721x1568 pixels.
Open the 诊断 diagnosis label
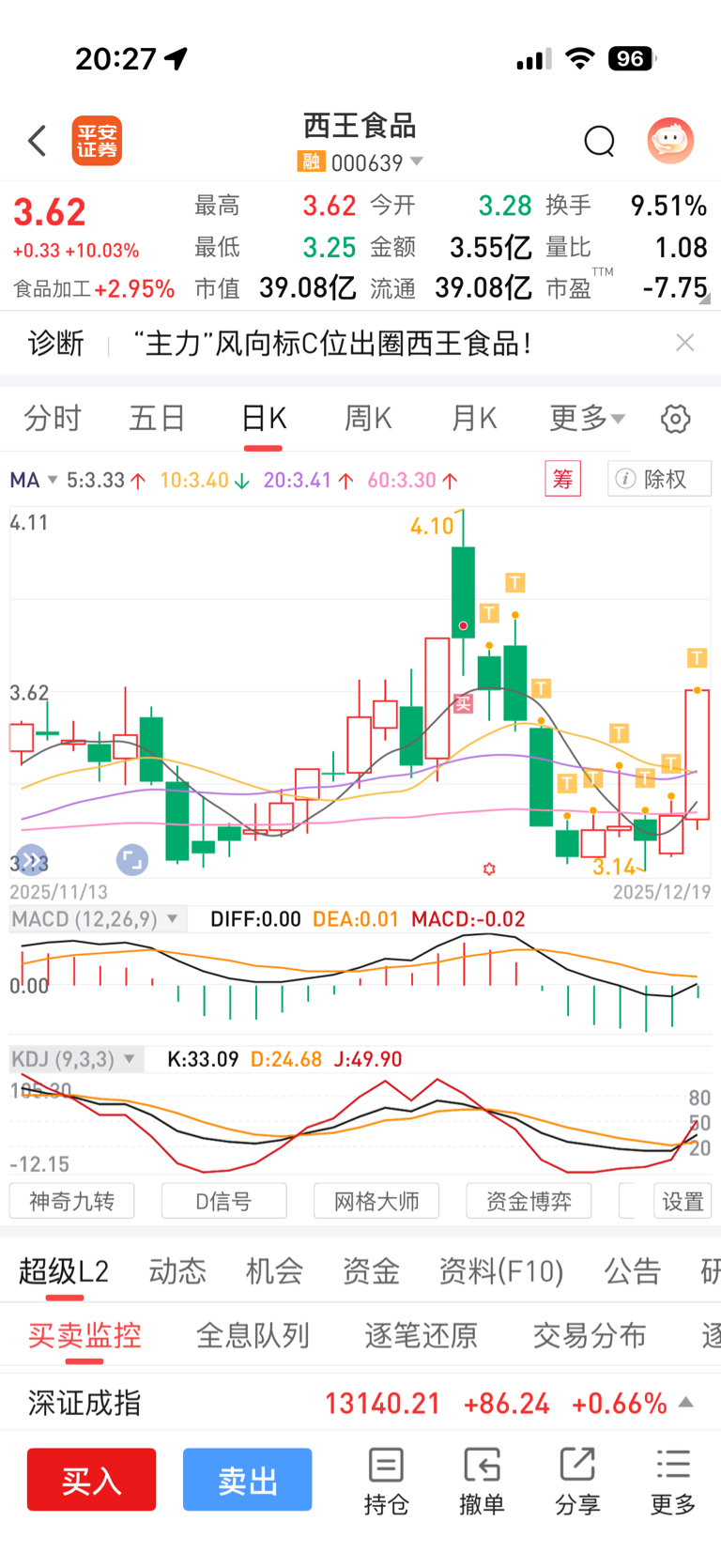coord(55,343)
